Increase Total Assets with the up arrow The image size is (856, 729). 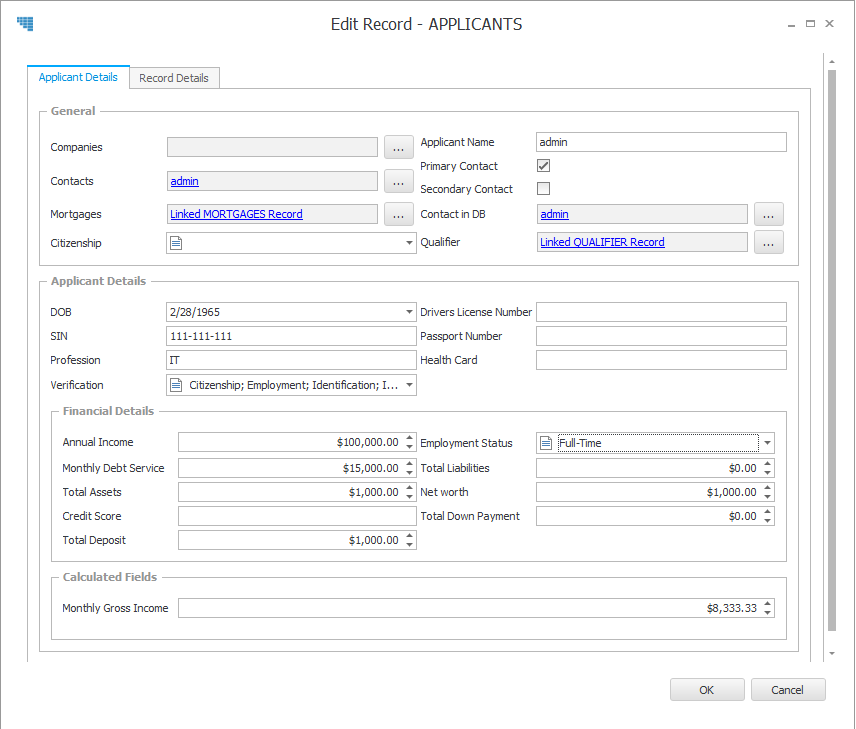[409, 488]
